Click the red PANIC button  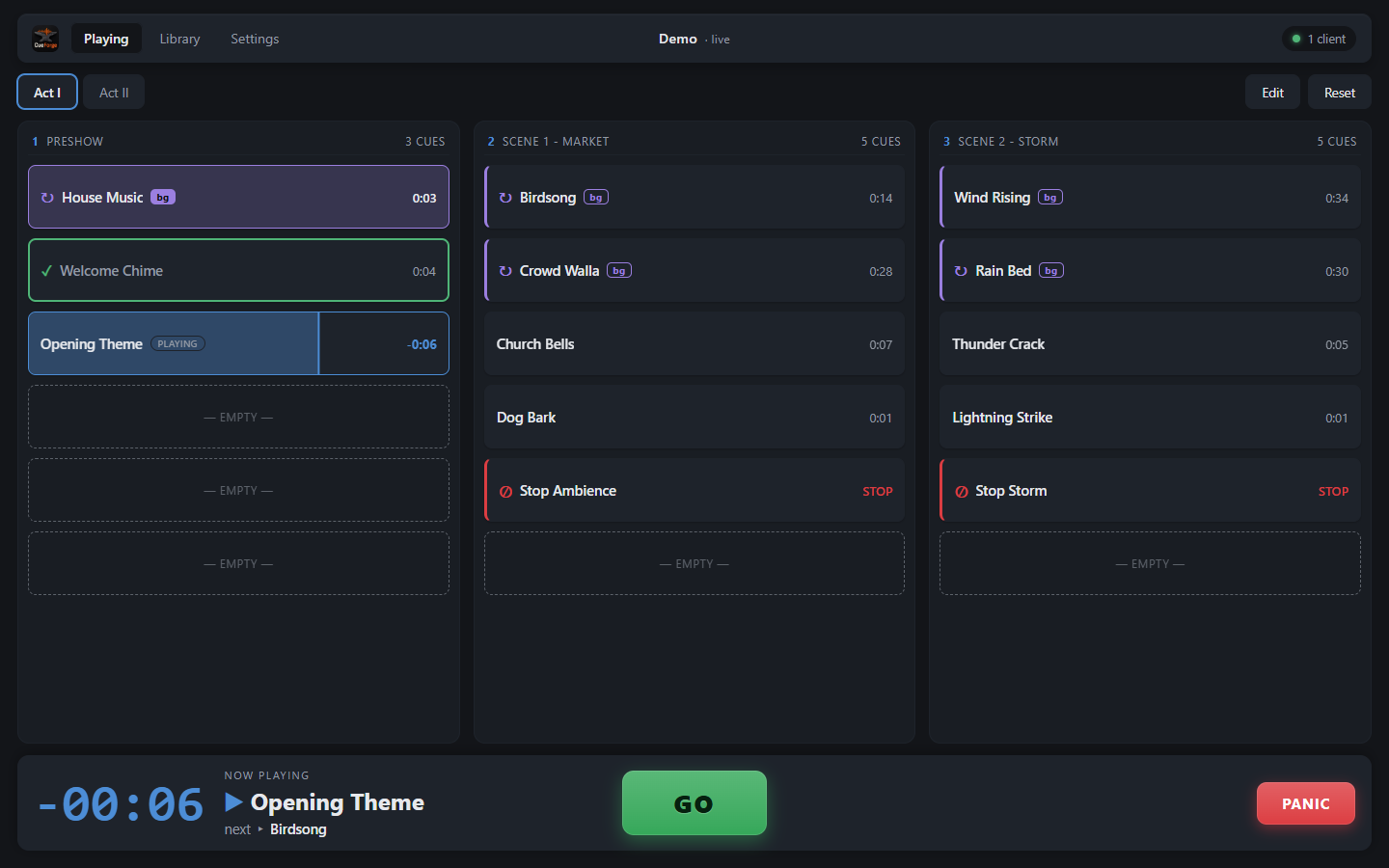pos(1306,803)
